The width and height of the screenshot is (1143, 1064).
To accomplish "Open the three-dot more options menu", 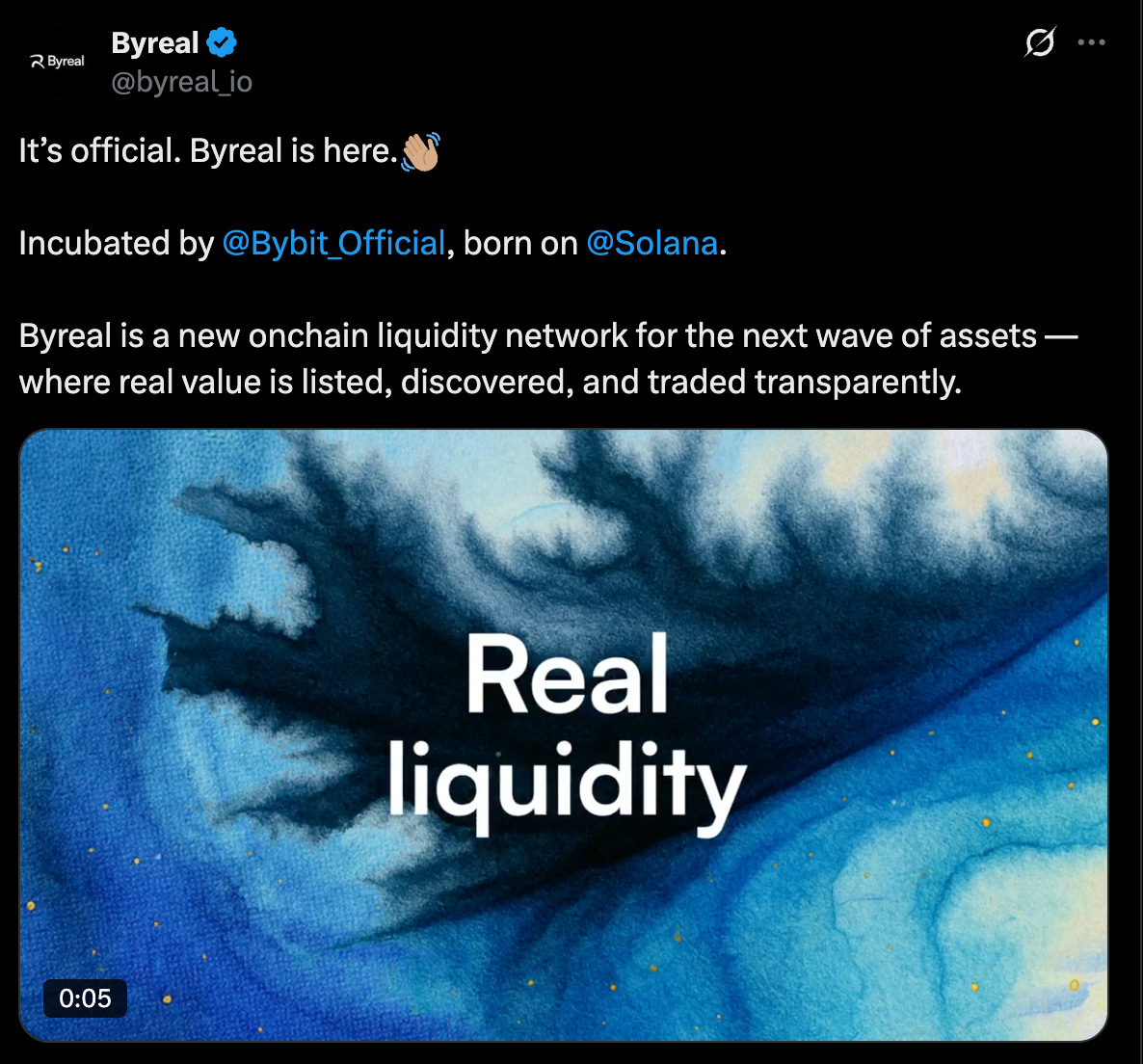I will click(1091, 42).
